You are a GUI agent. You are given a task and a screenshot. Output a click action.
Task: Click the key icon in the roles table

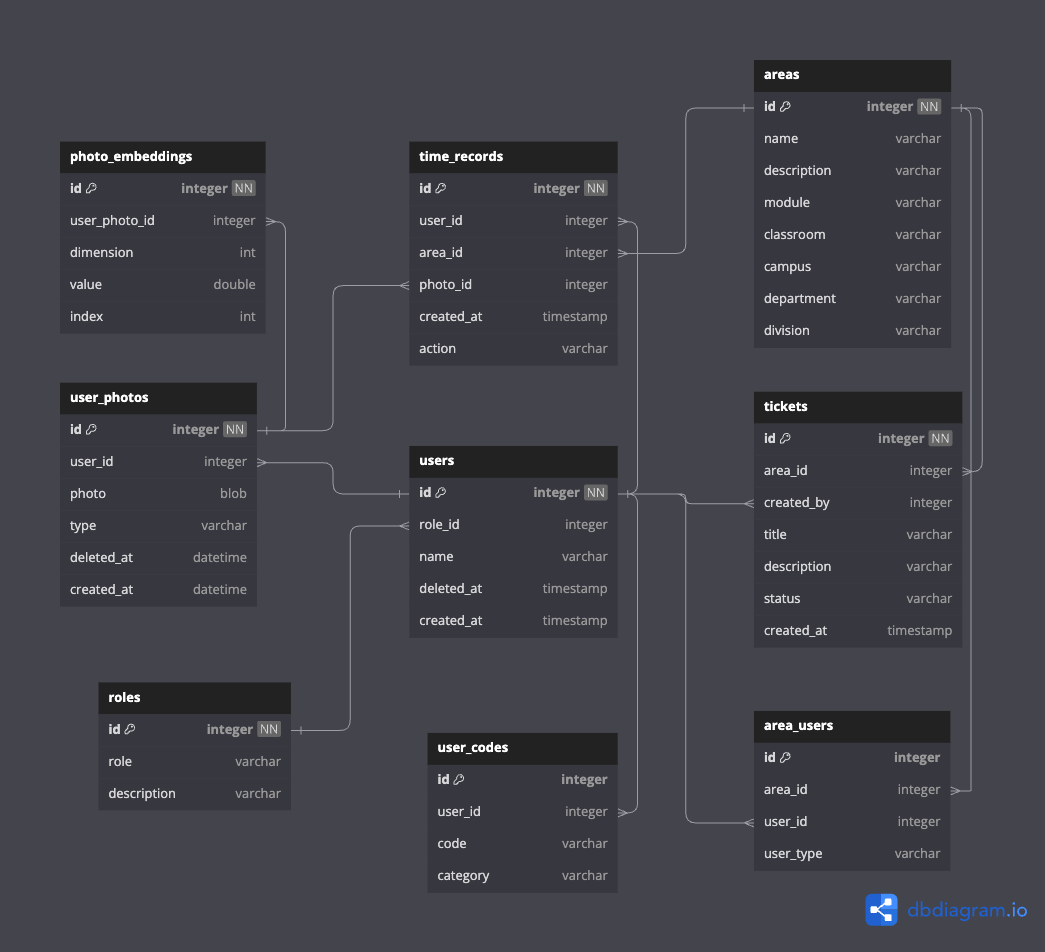pyautogui.click(x=130, y=730)
